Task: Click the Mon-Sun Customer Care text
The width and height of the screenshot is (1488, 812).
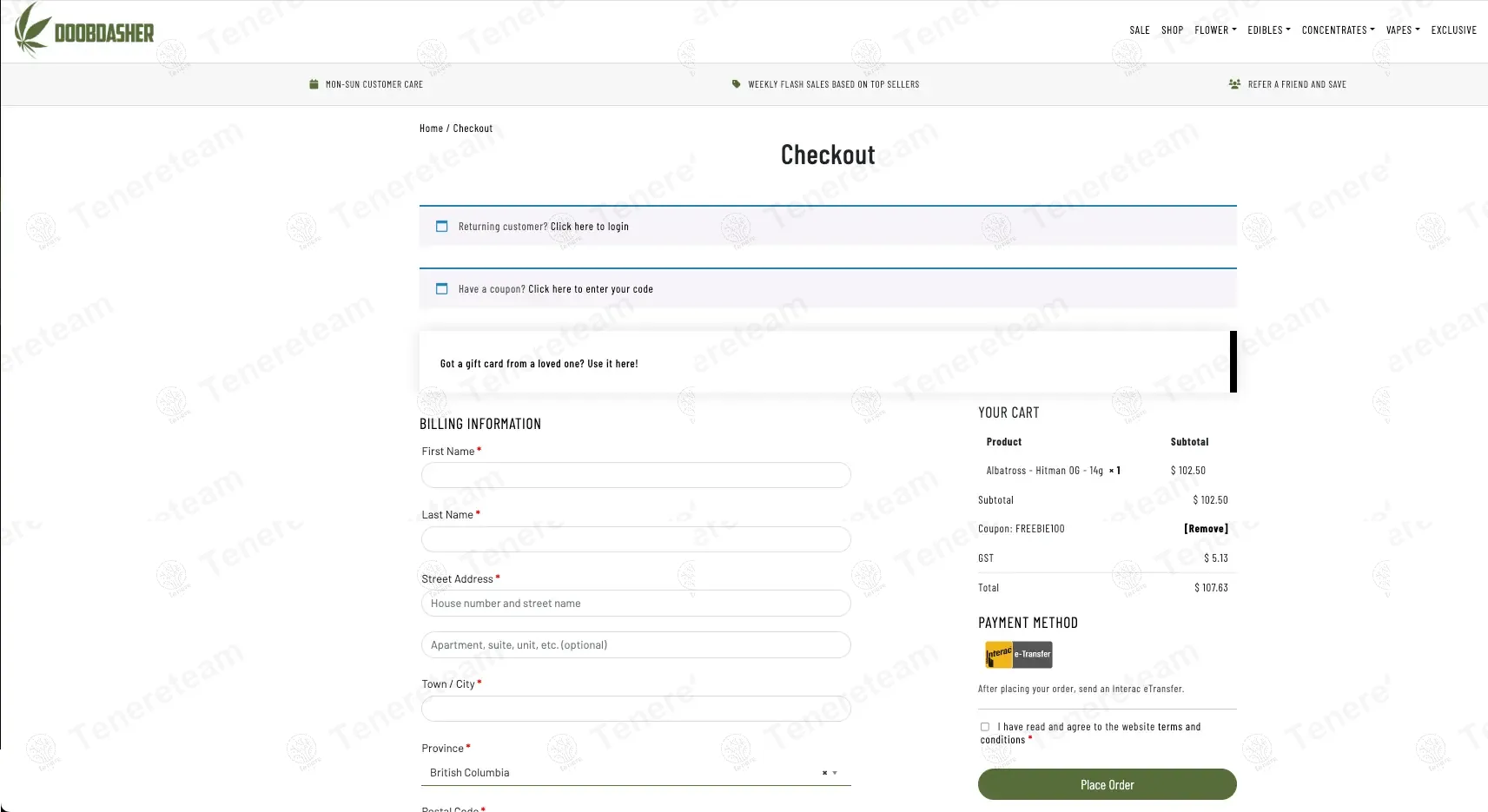Action: tap(374, 84)
